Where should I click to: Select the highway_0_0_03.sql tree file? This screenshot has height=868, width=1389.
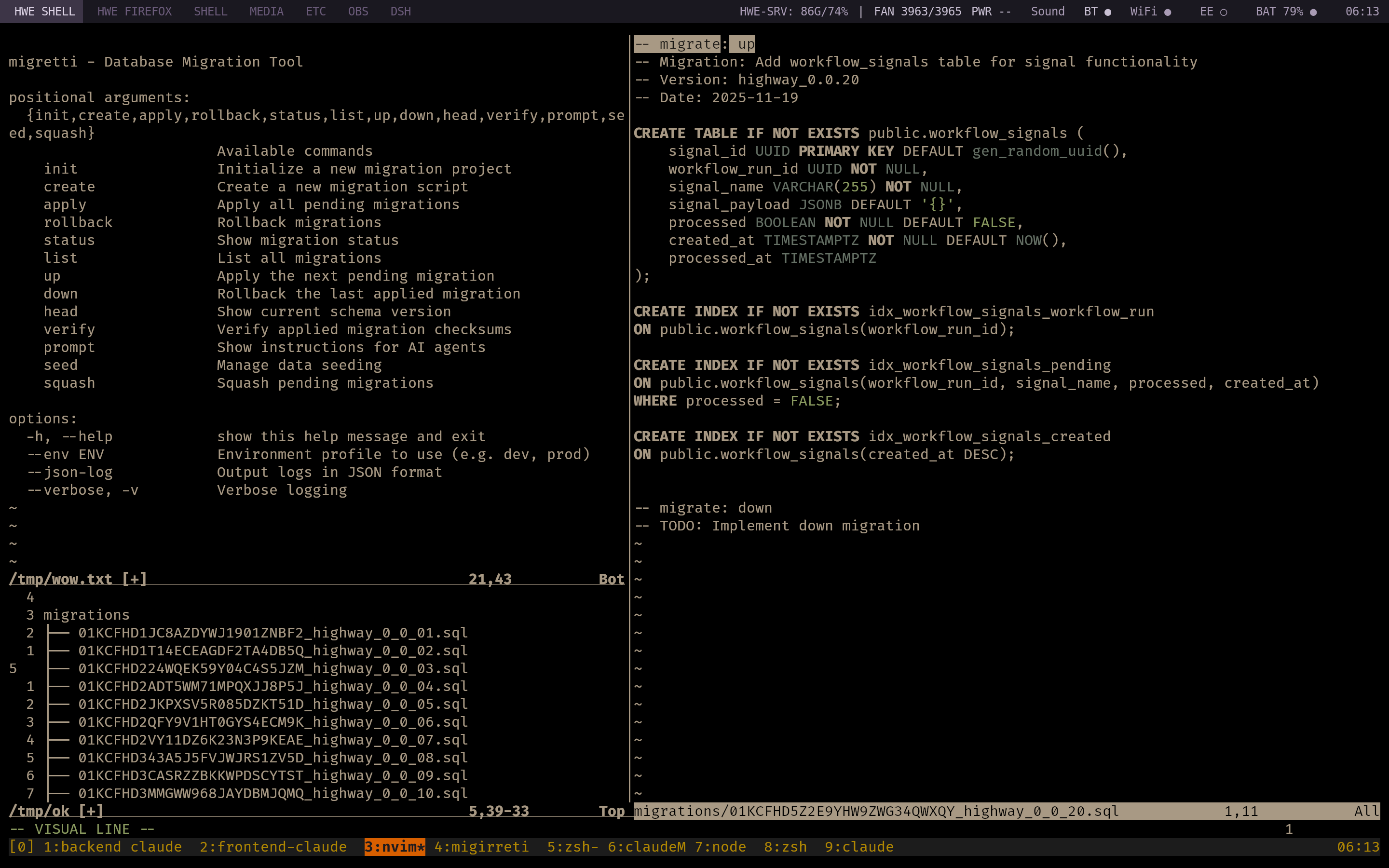[x=272, y=668]
